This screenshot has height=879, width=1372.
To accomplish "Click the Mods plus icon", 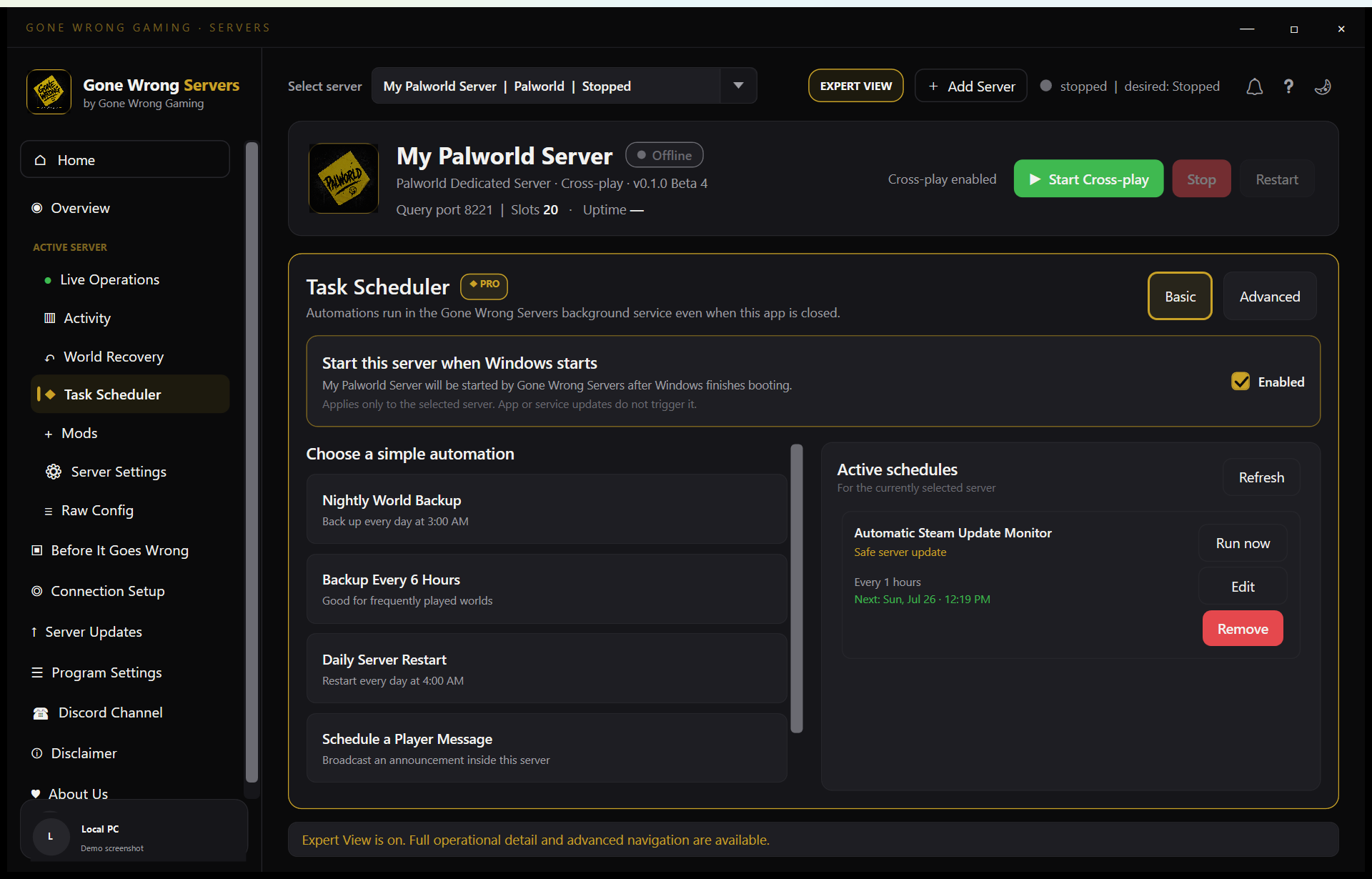I will (x=49, y=434).
